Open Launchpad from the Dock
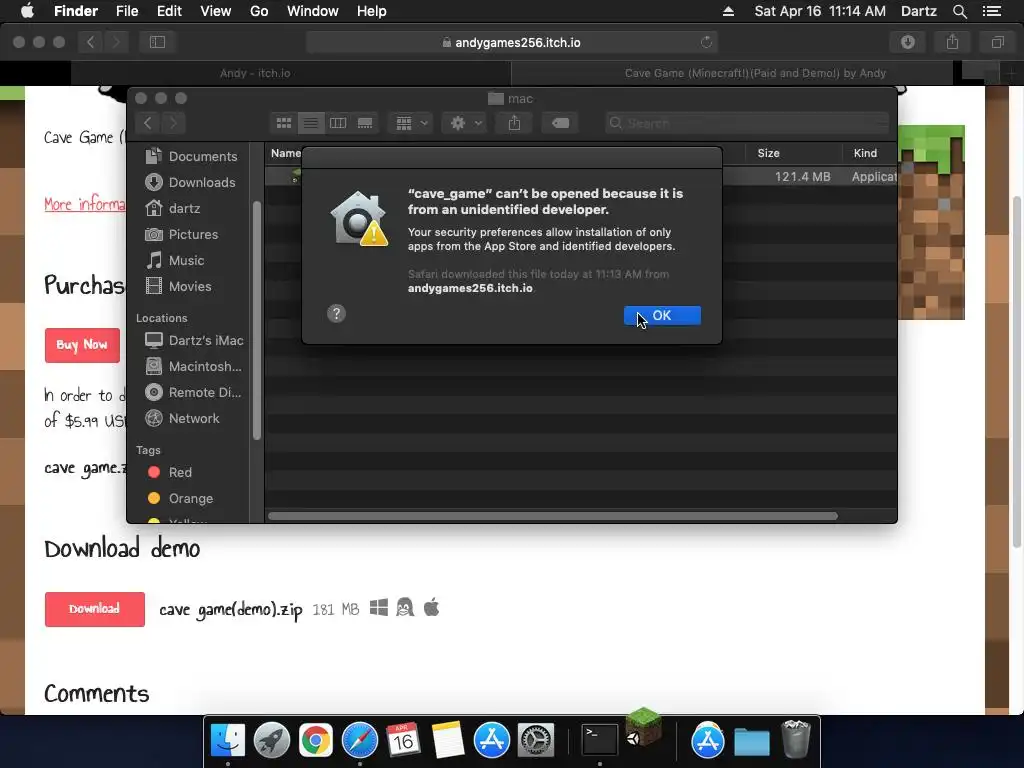Image resolution: width=1024 pixels, height=768 pixels. click(272, 740)
